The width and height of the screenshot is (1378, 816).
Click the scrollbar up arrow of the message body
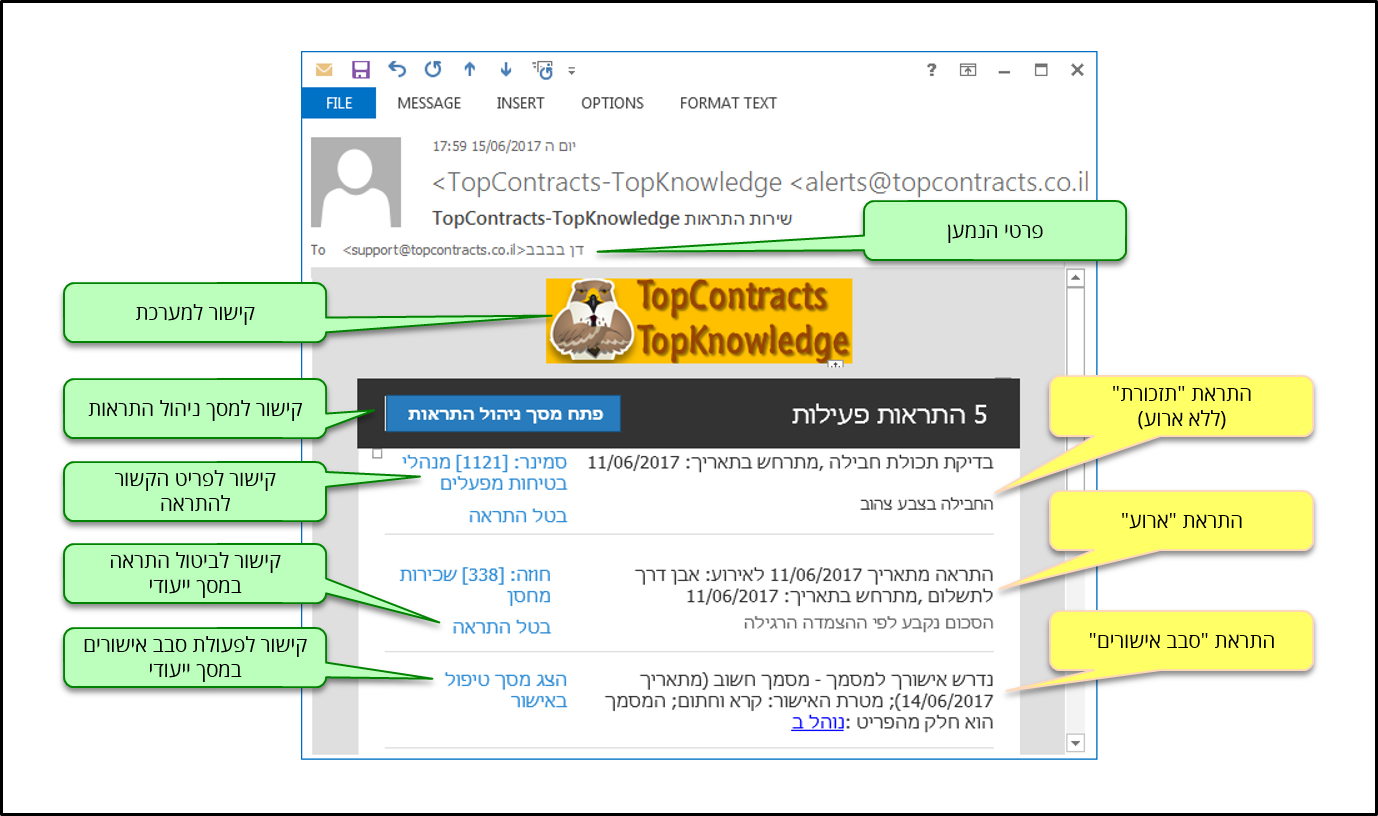1076,278
